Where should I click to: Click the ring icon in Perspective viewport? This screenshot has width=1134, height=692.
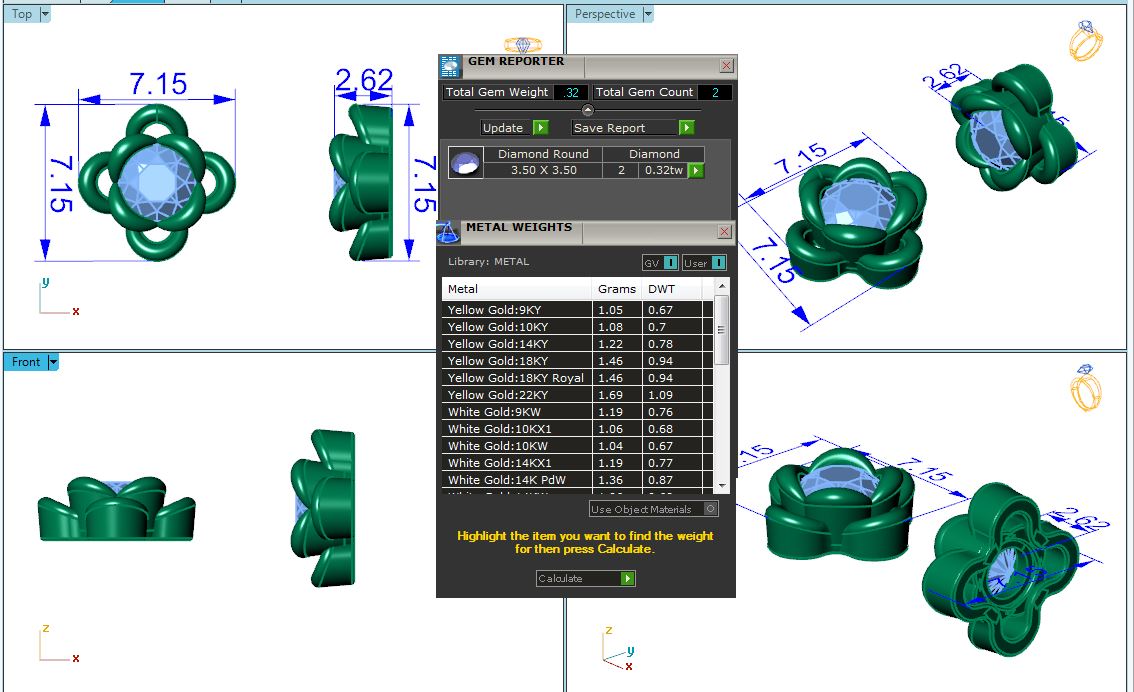(x=1086, y=41)
